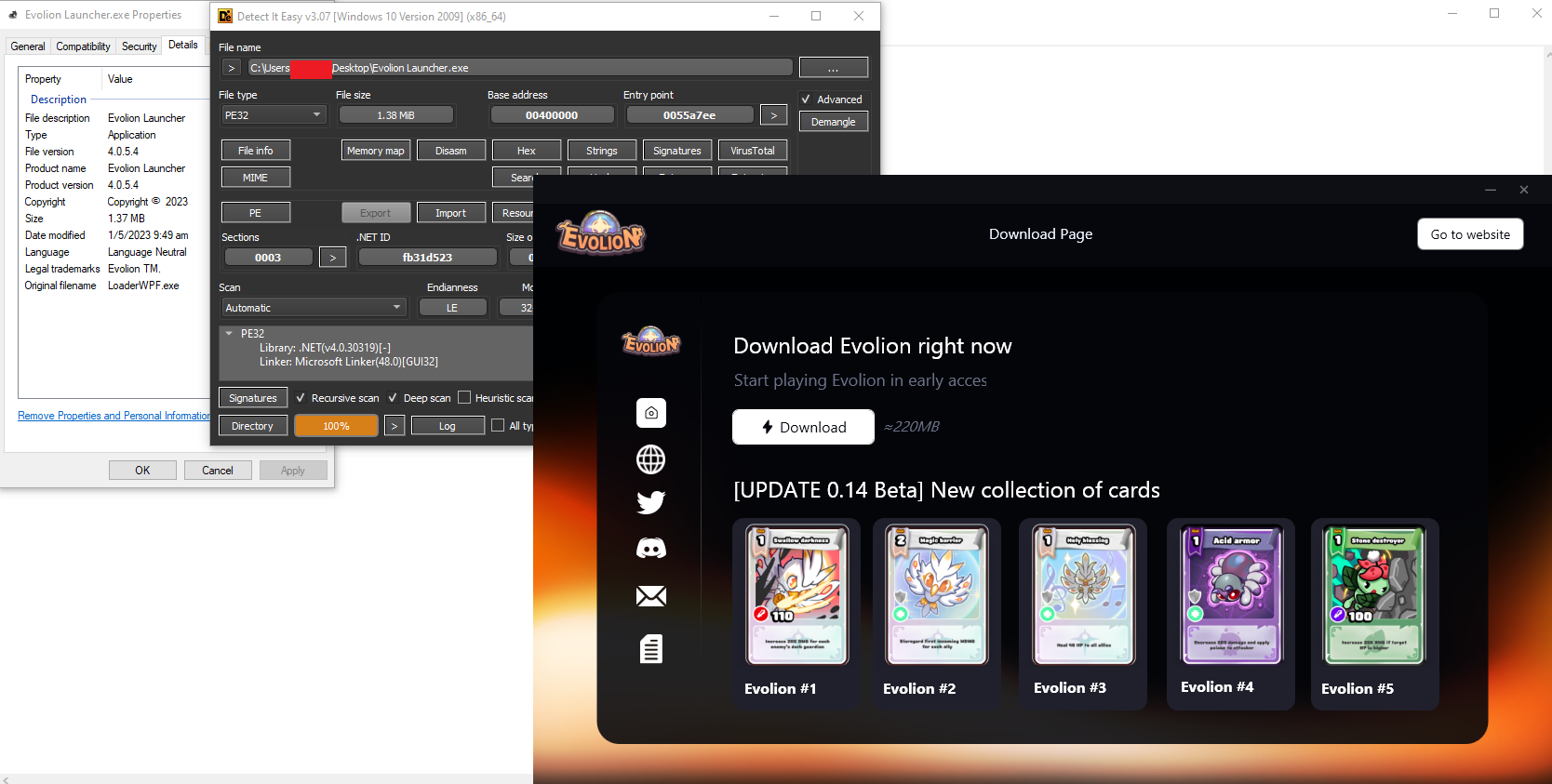Select the Evolion #1 card thumbnail
Image resolution: width=1552 pixels, height=784 pixels.
pos(796,594)
